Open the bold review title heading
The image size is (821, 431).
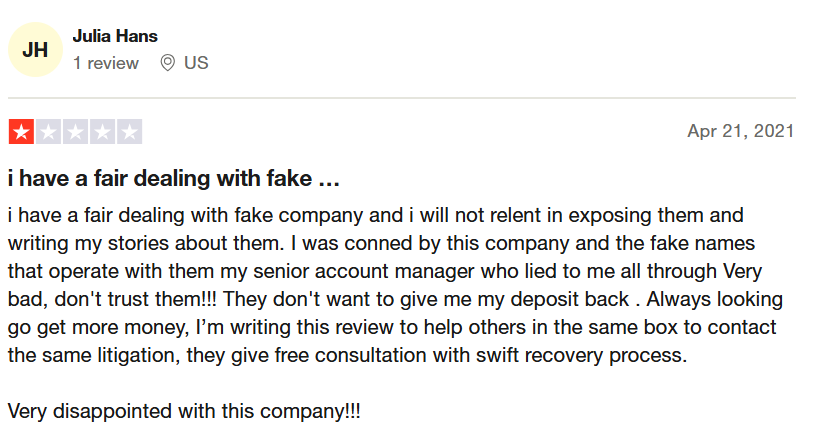coord(174,180)
